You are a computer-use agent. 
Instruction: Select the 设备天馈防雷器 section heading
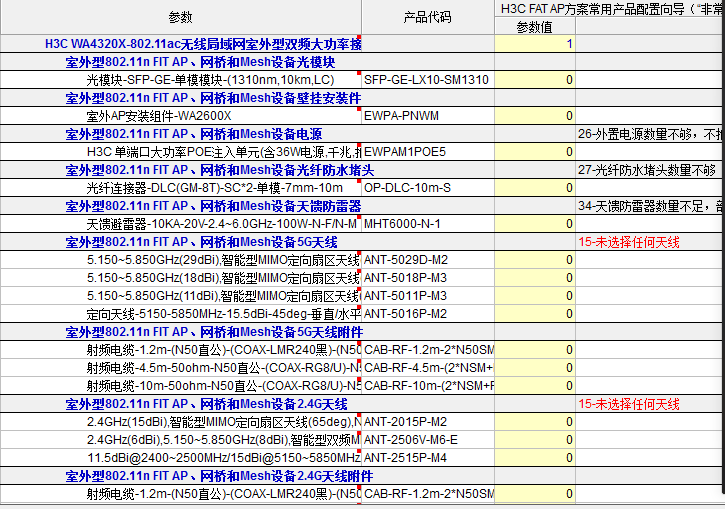click(x=213, y=206)
